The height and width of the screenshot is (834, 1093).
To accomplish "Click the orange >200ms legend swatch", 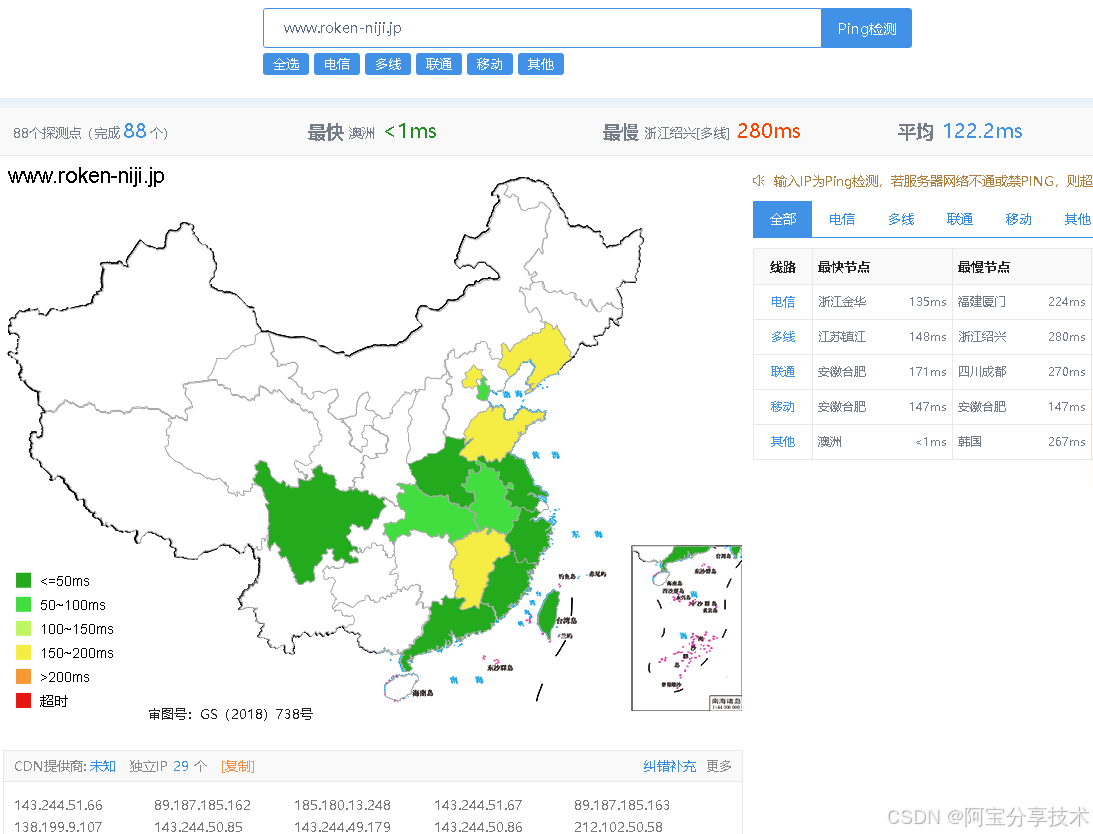I will point(24,676).
